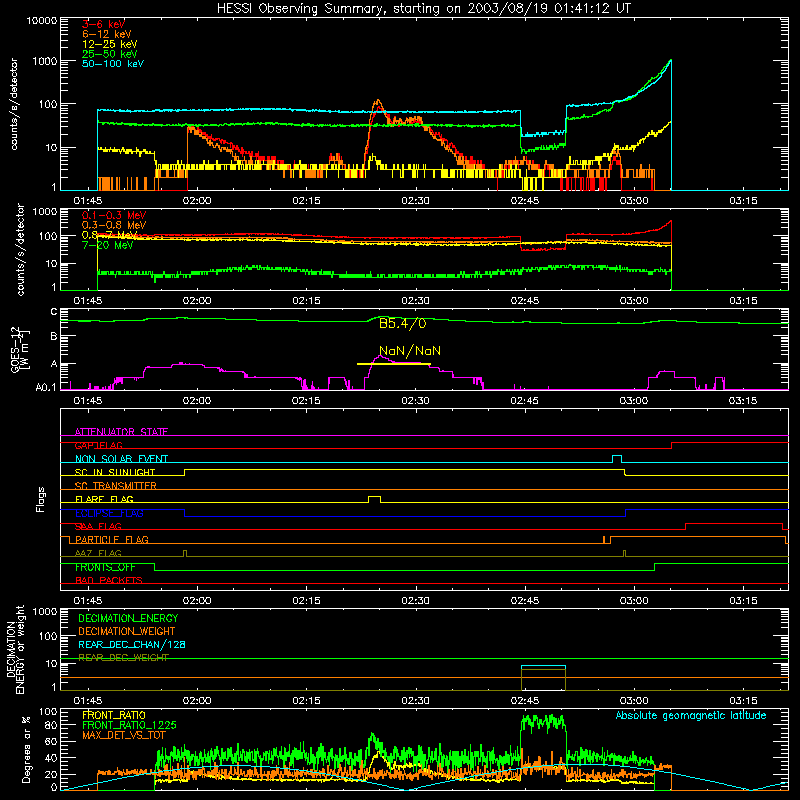Click the BAD_PACKETS flag label
800x800 pixels.
[108, 581]
